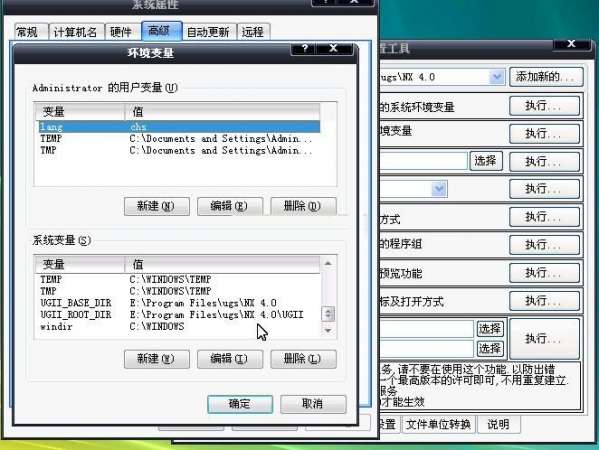The image size is (599, 450).
Task: Switch to the 硬件 tab
Action: tap(123, 32)
